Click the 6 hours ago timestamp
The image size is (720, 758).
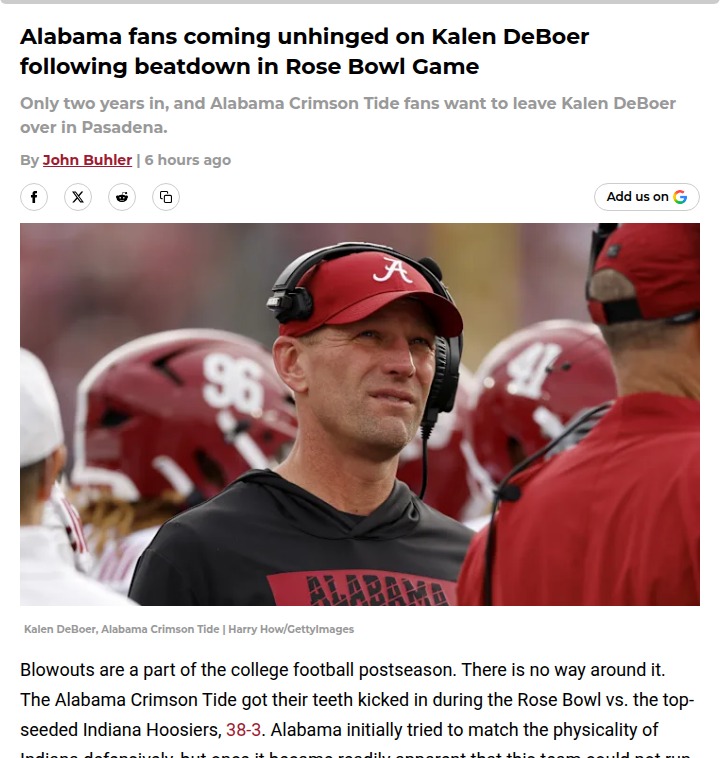188,160
